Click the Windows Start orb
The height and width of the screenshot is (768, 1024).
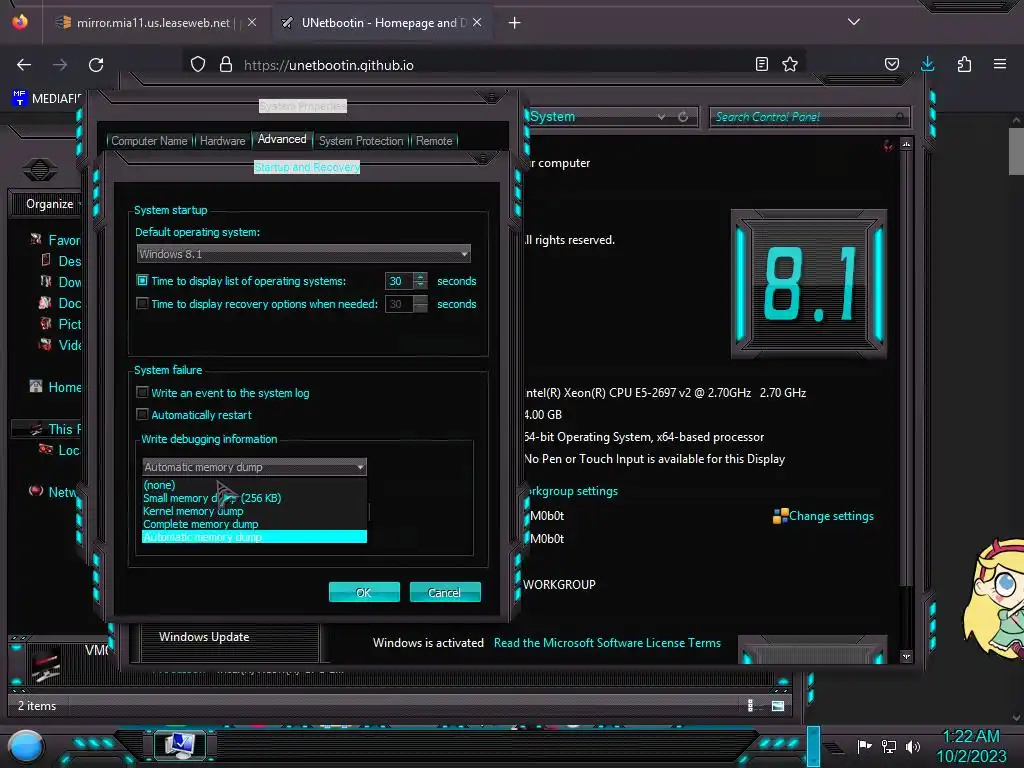[x=26, y=747]
